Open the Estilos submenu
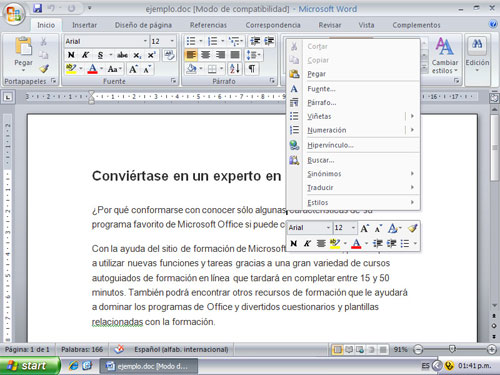The width and height of the screenshot is (500, 375). 353,202
